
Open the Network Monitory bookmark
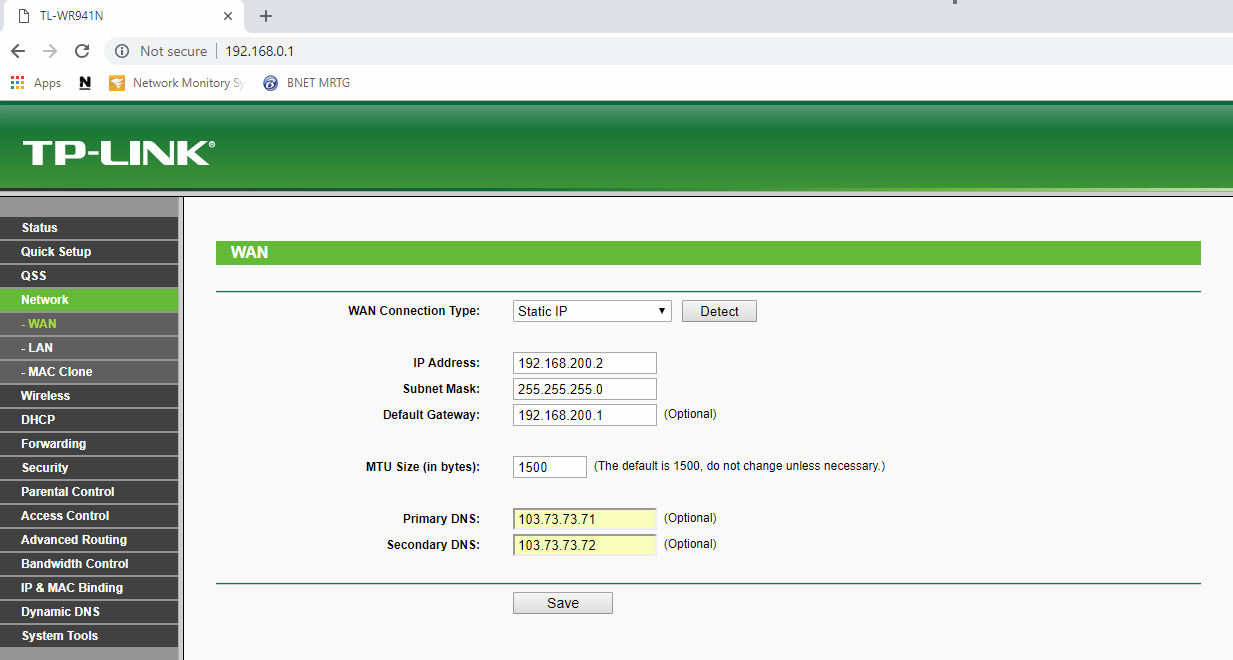(x=176, y=83)
